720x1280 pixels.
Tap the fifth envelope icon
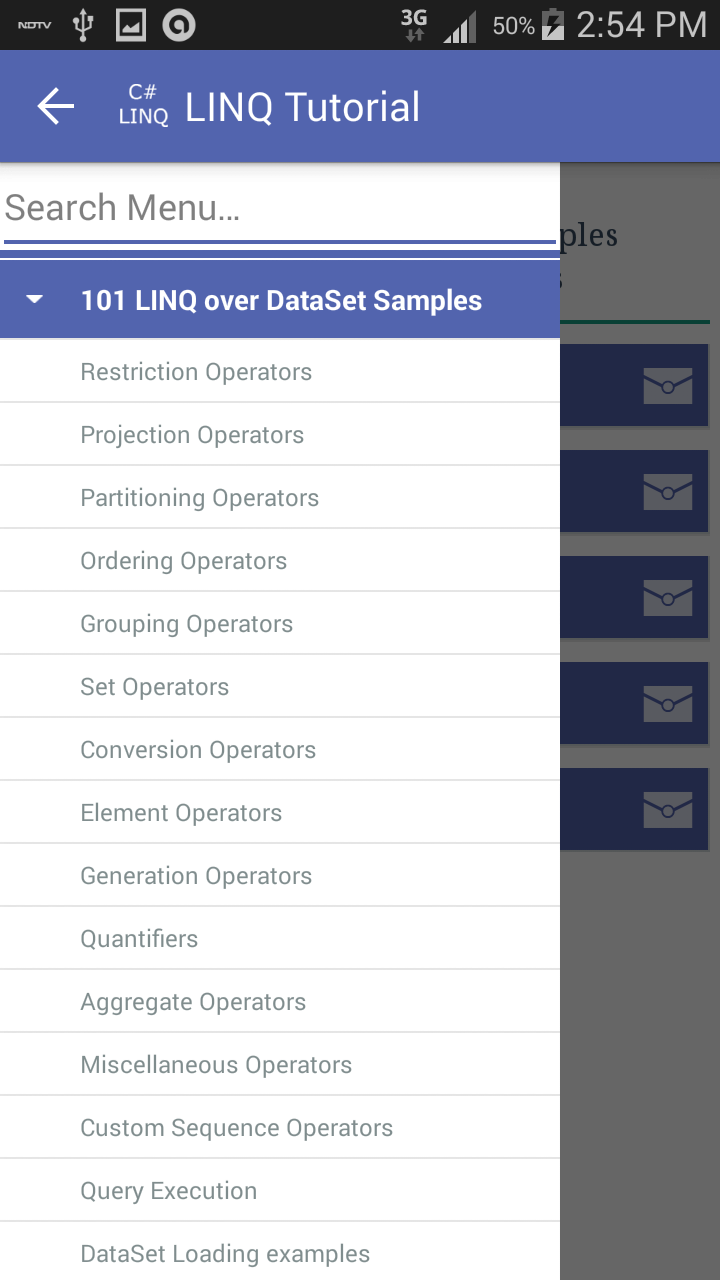pos(667,809)
